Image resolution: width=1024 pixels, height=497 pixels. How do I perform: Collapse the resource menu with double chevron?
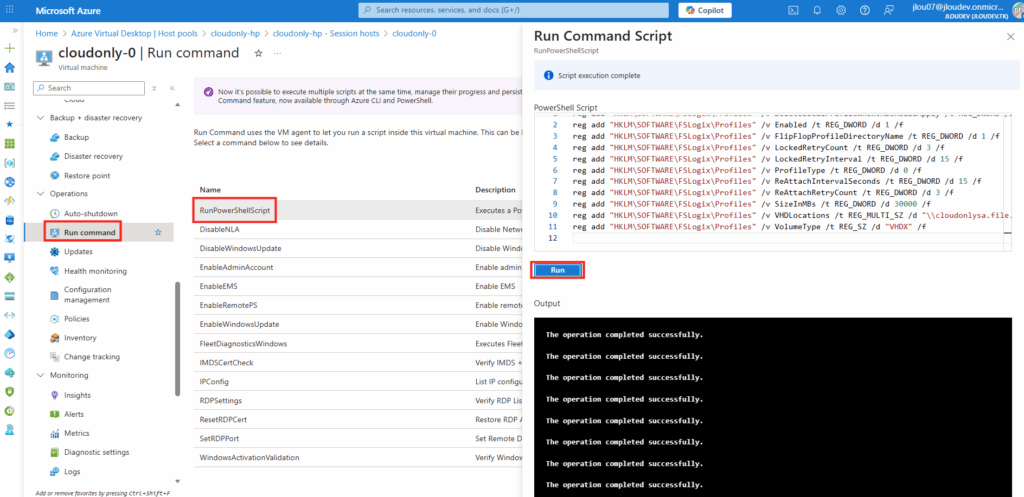172,88
